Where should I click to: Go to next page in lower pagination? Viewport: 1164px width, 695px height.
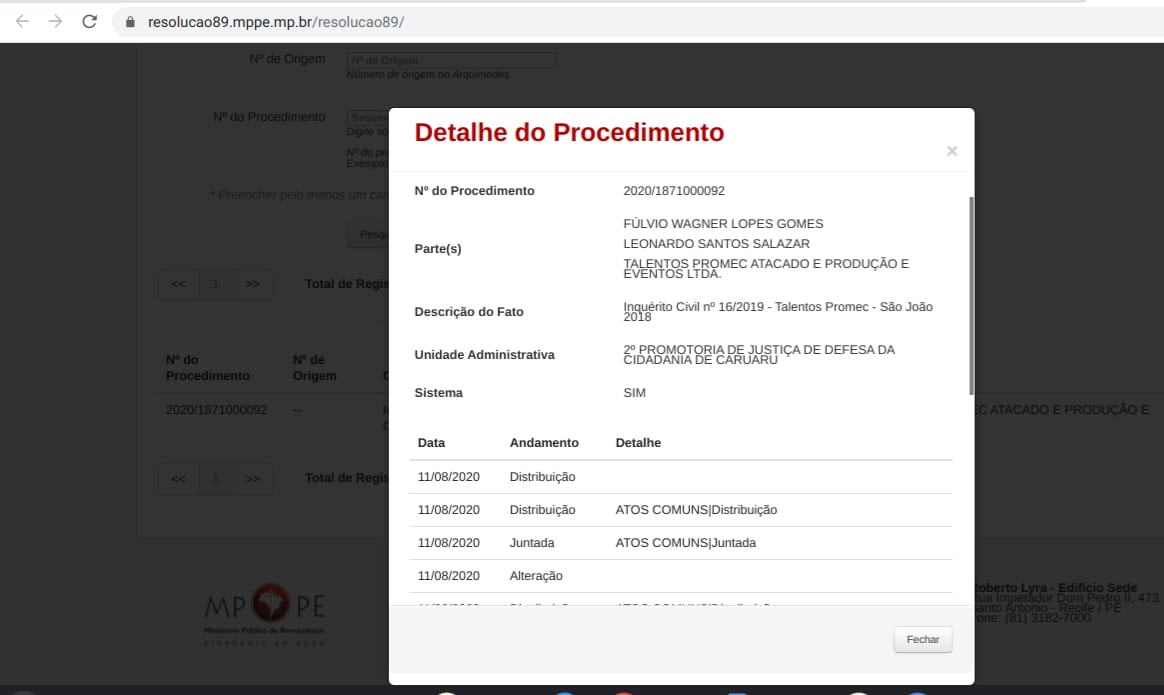252,478
